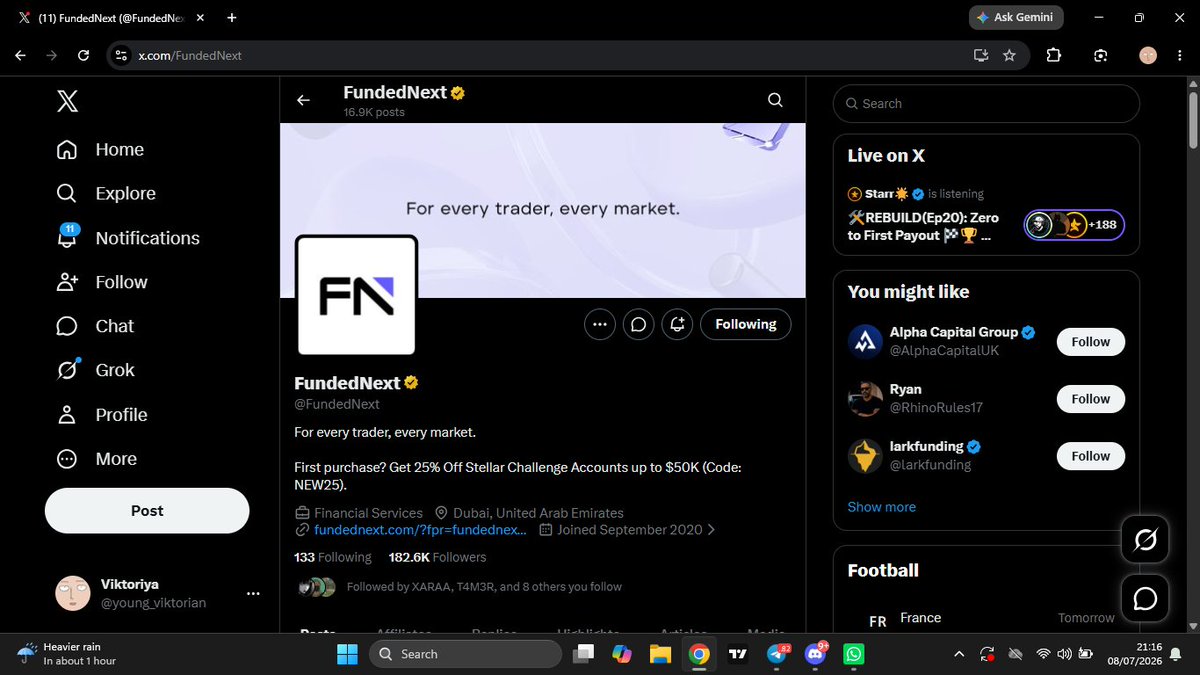The image size is (1200, 675).
Task: Open the Home page from the sidebar
Action: [x=100, y=149]
